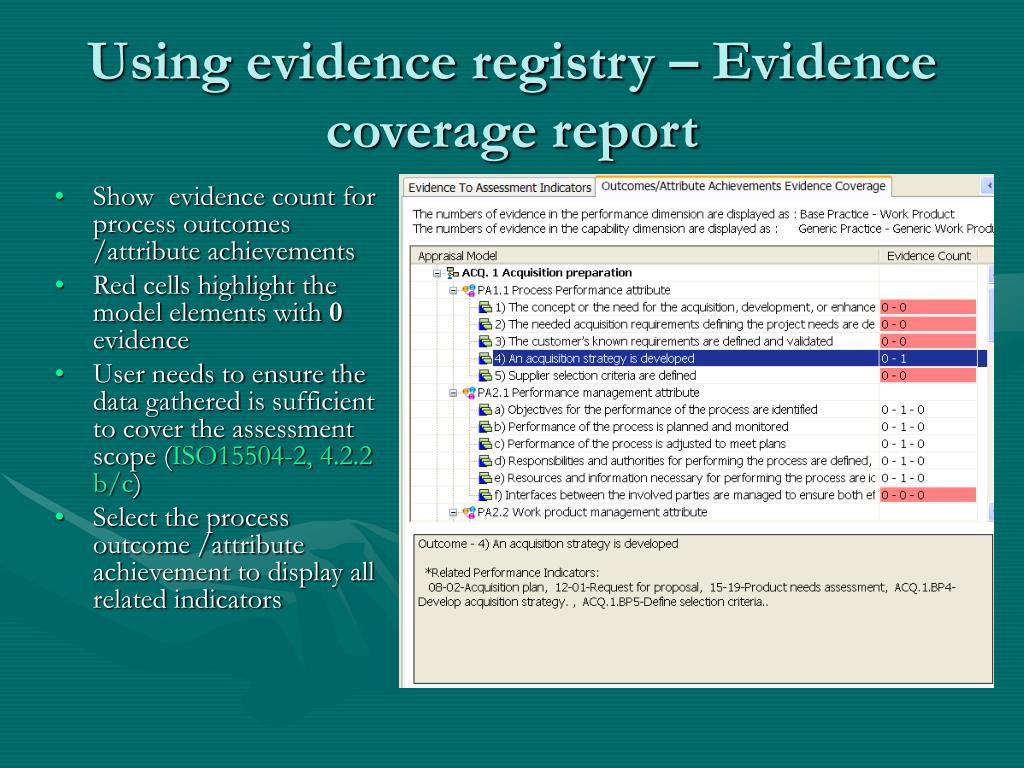
Task: Collapse PA2.2 Work product management attribute
Action: 453,513
